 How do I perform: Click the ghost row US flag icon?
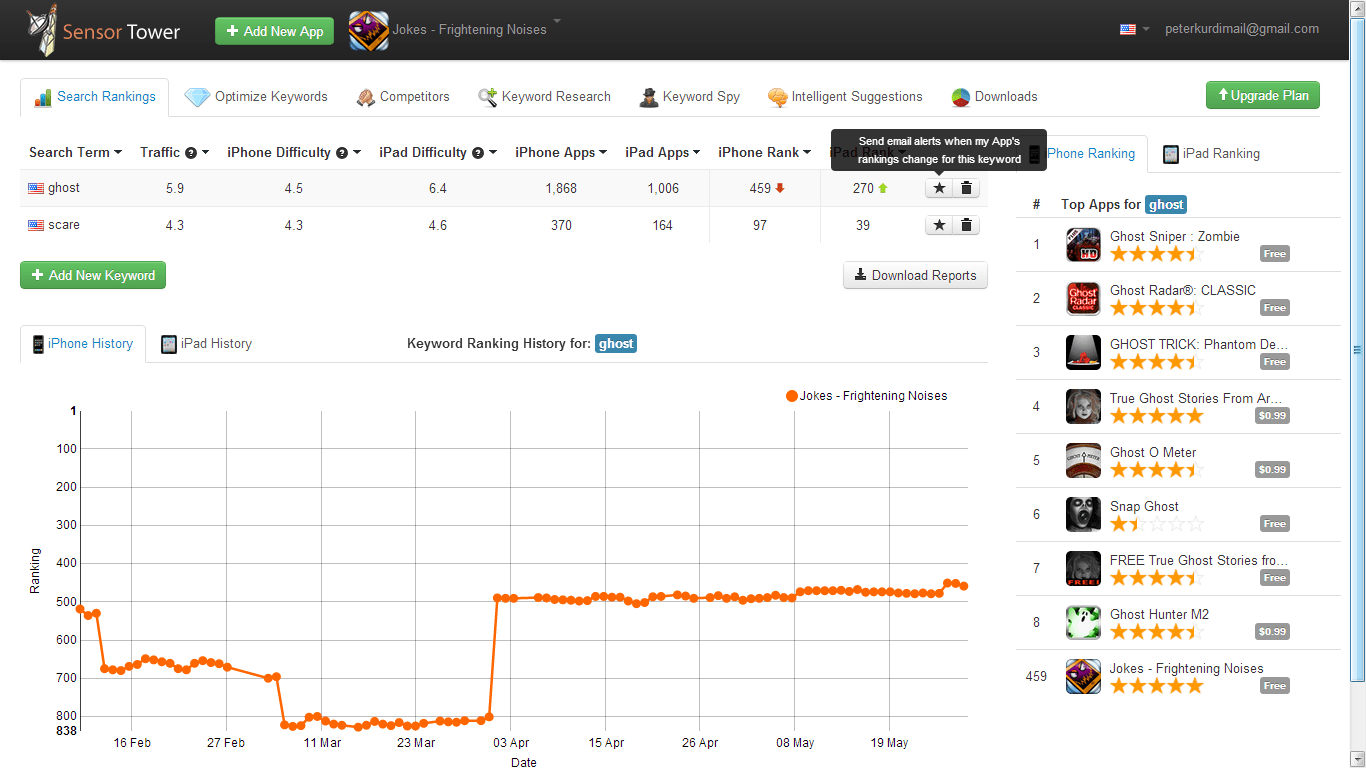[36, 188]
